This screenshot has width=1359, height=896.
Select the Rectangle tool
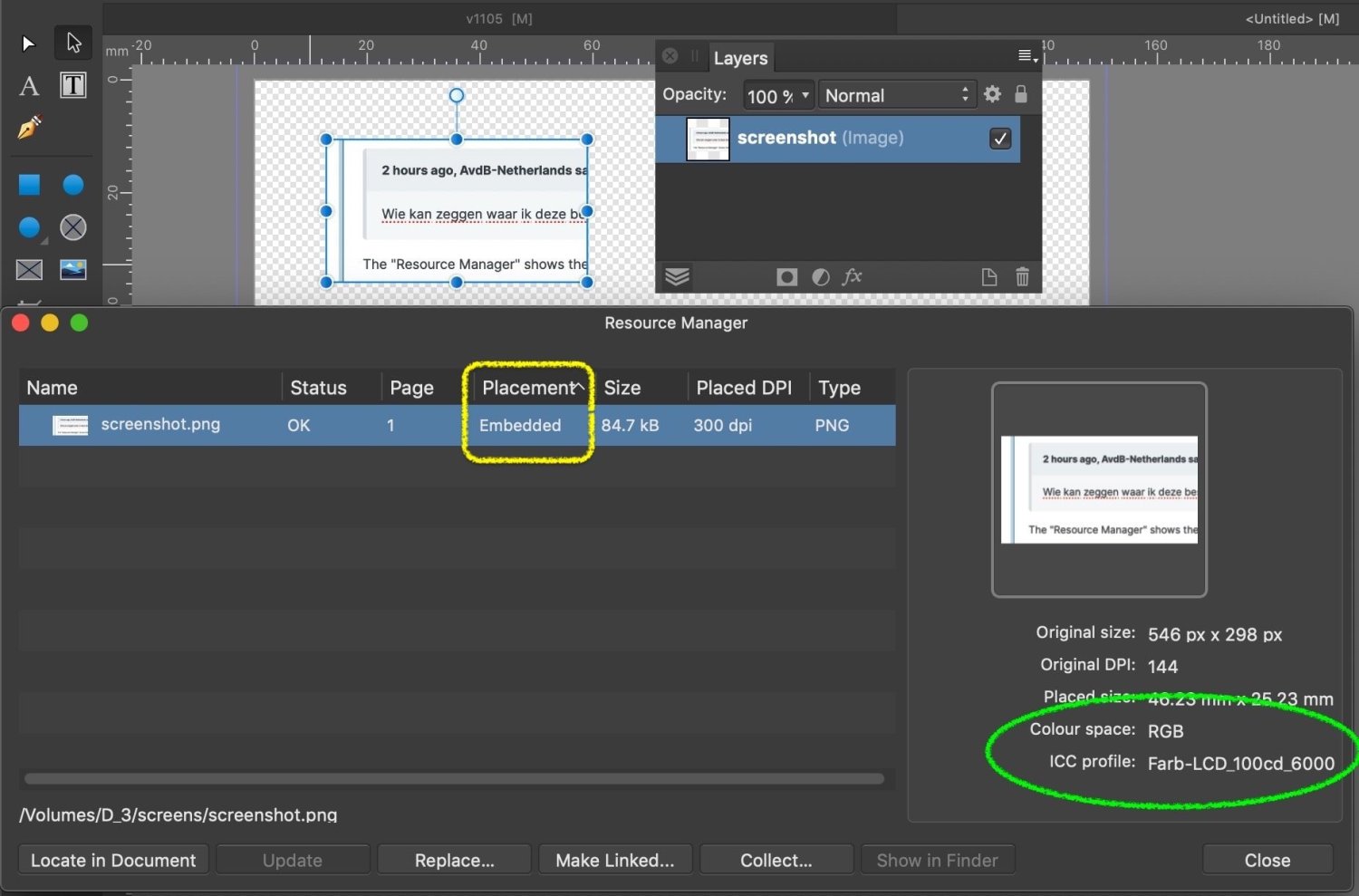click(x=28, y=184)
